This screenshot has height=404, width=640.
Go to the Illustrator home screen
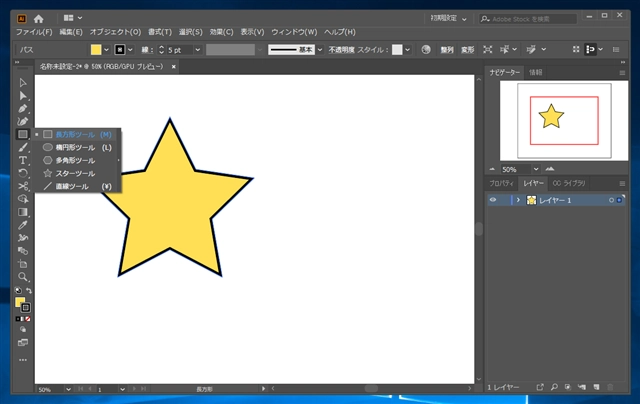click(39, 19)
